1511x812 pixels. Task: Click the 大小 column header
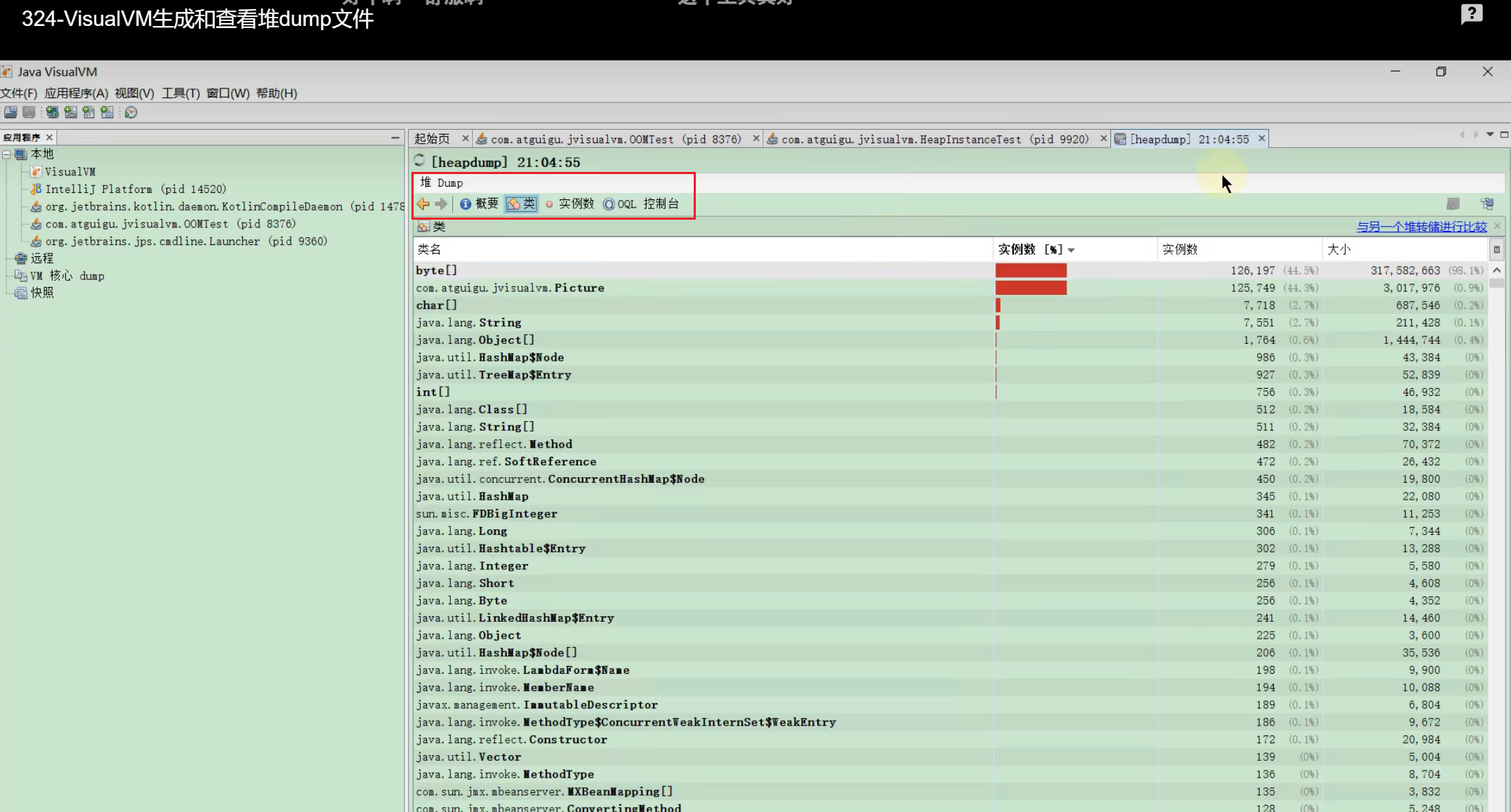pyautogui.click(x=1405, y=249)
